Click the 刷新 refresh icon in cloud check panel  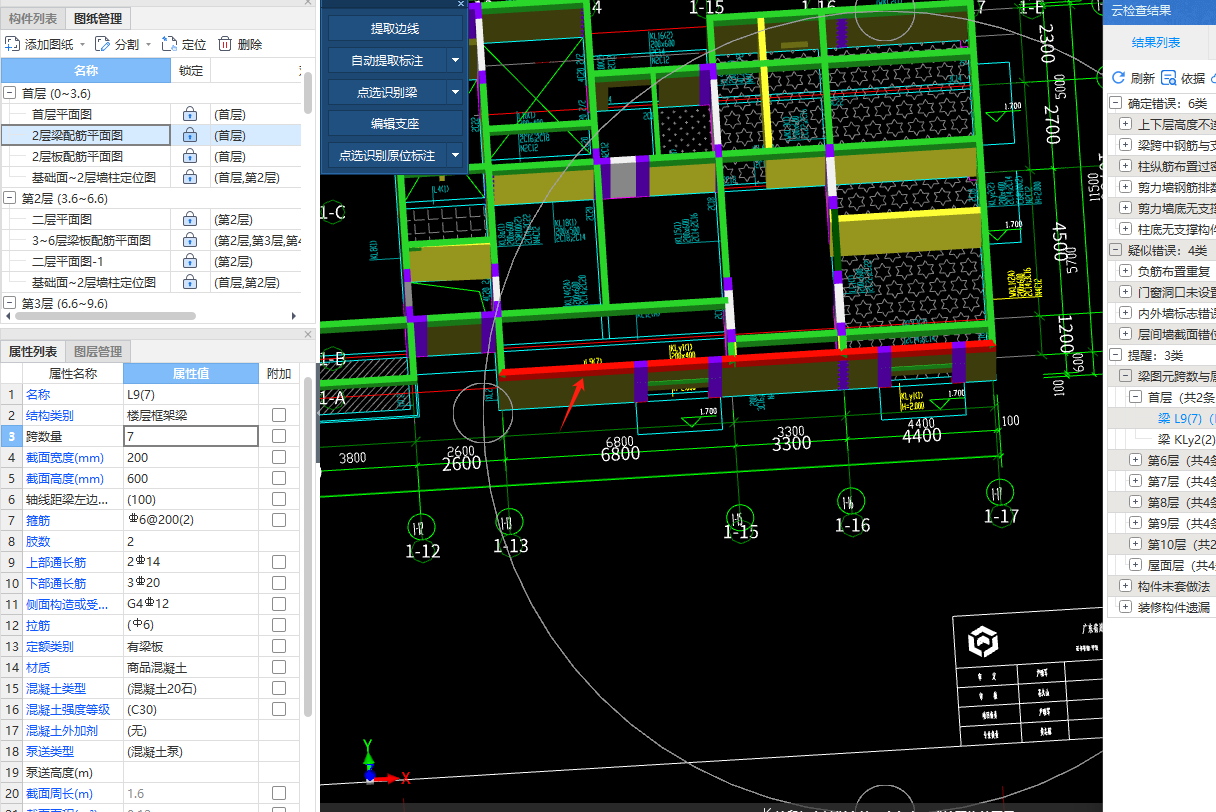point(1118,78)
